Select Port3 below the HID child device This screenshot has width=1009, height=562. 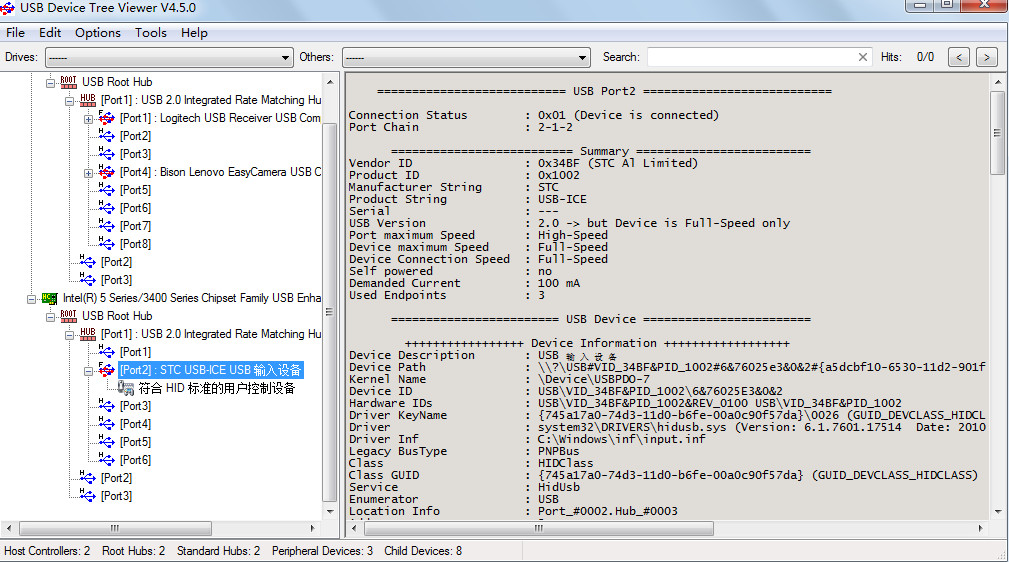click(135, 406)
